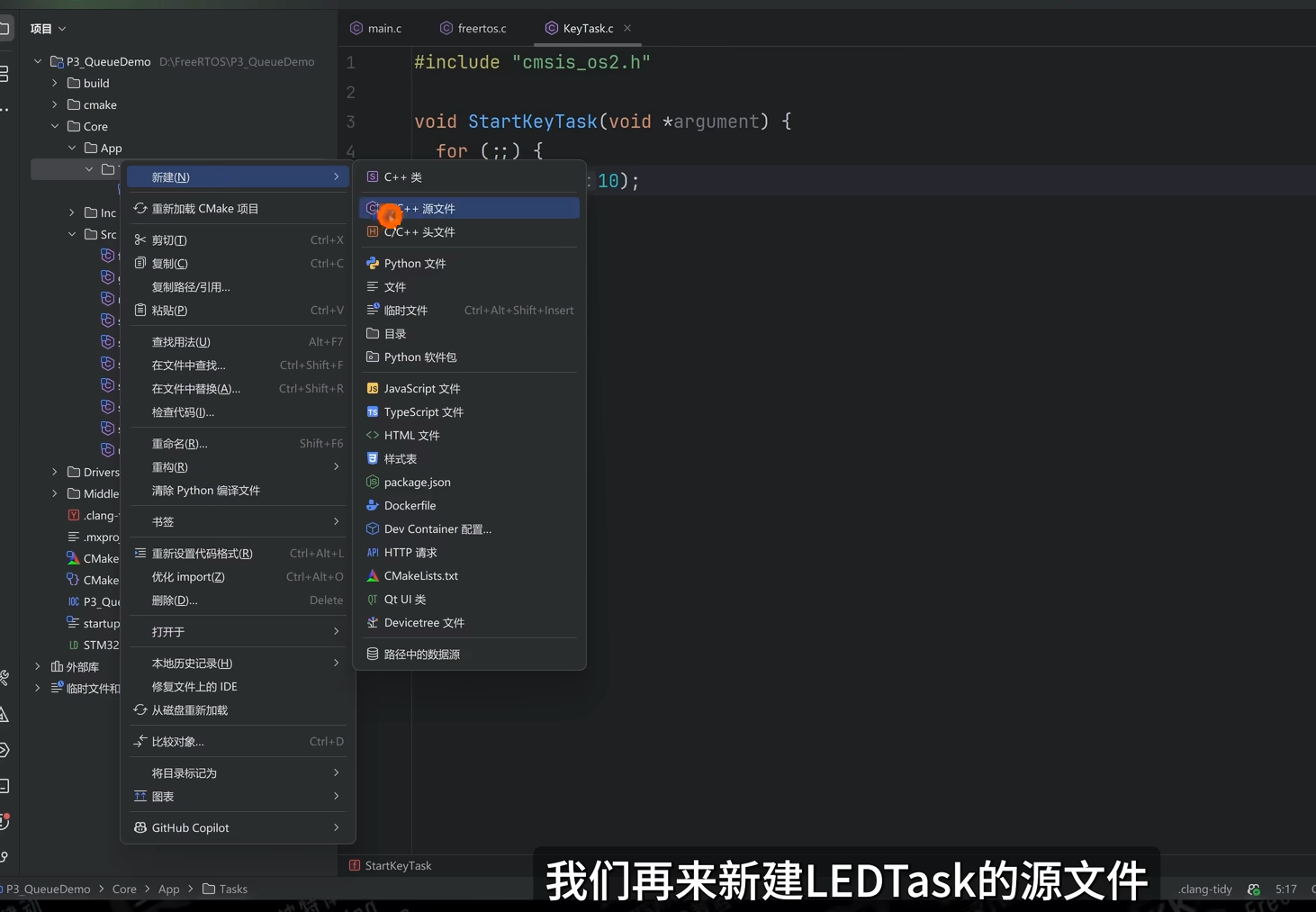Click the 样式表 stylesheet icon
The image size is (1316, 912).
[373, 458]
